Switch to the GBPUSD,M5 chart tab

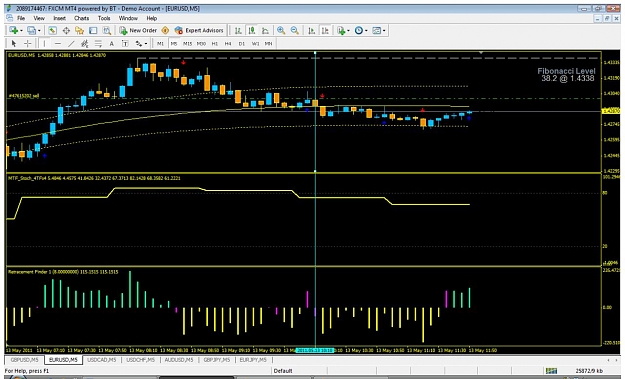25,359
